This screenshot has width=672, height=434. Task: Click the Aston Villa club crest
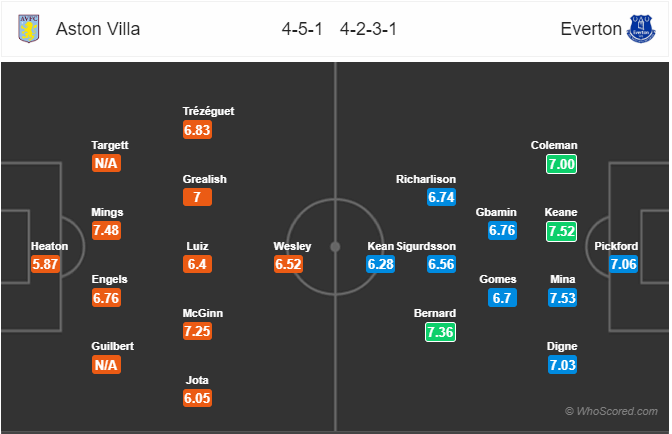pyautogui.click(x=29, y=29)
